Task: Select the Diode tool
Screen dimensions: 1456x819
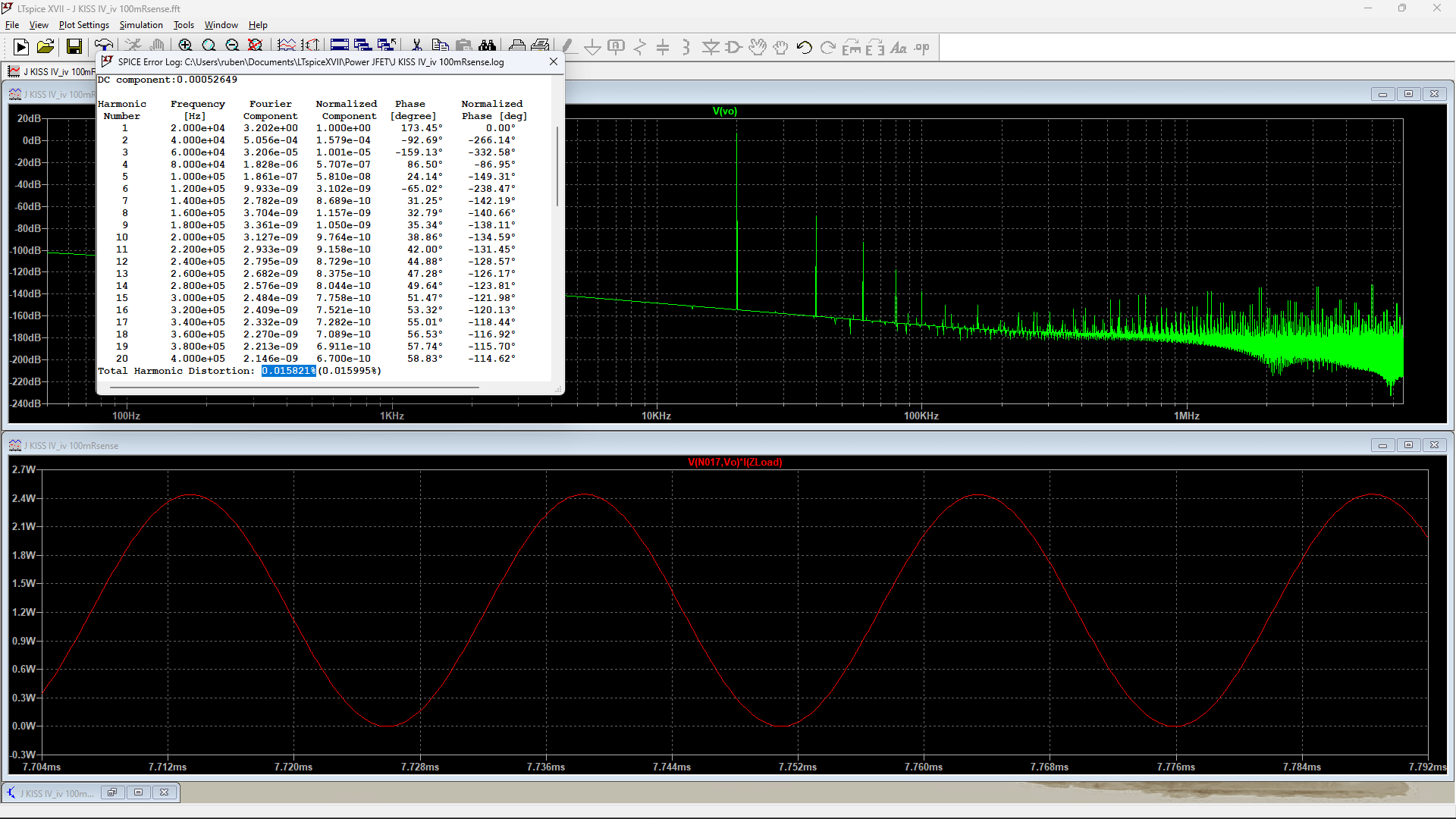Action: coord(711,47)
